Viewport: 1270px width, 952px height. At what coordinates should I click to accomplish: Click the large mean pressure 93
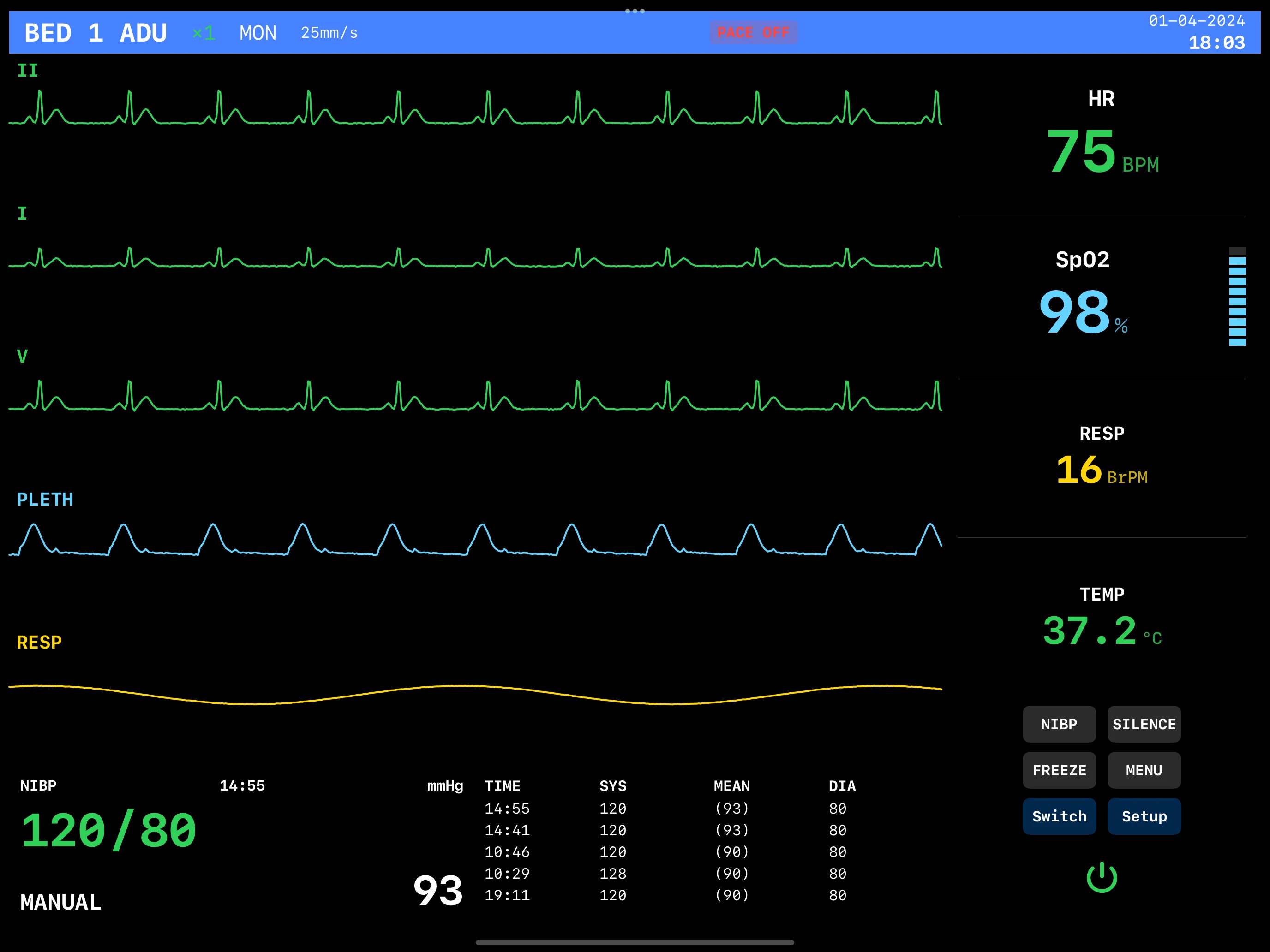[x=438, y=891]
